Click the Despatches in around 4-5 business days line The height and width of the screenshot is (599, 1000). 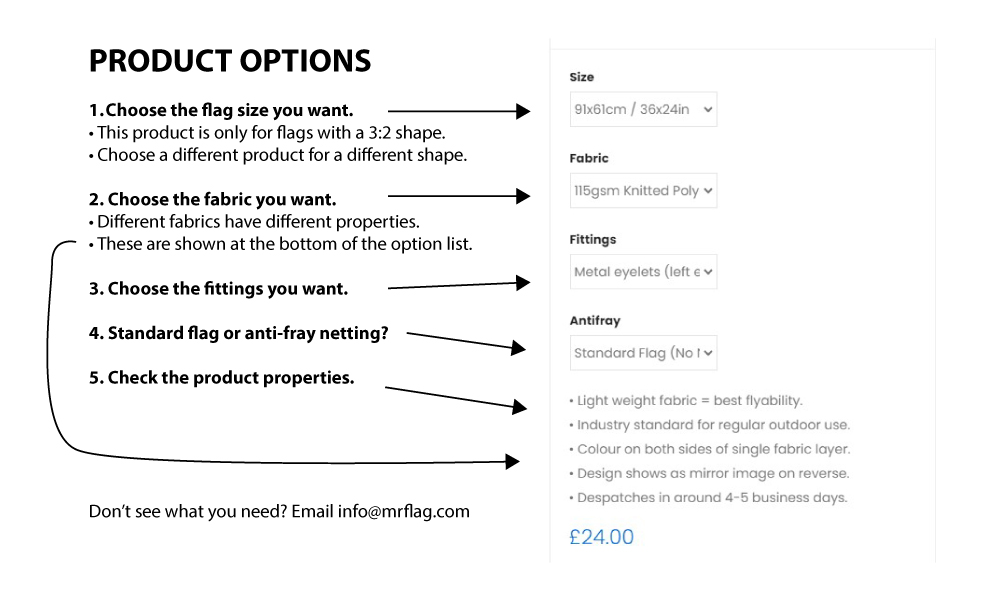[709, 498]
